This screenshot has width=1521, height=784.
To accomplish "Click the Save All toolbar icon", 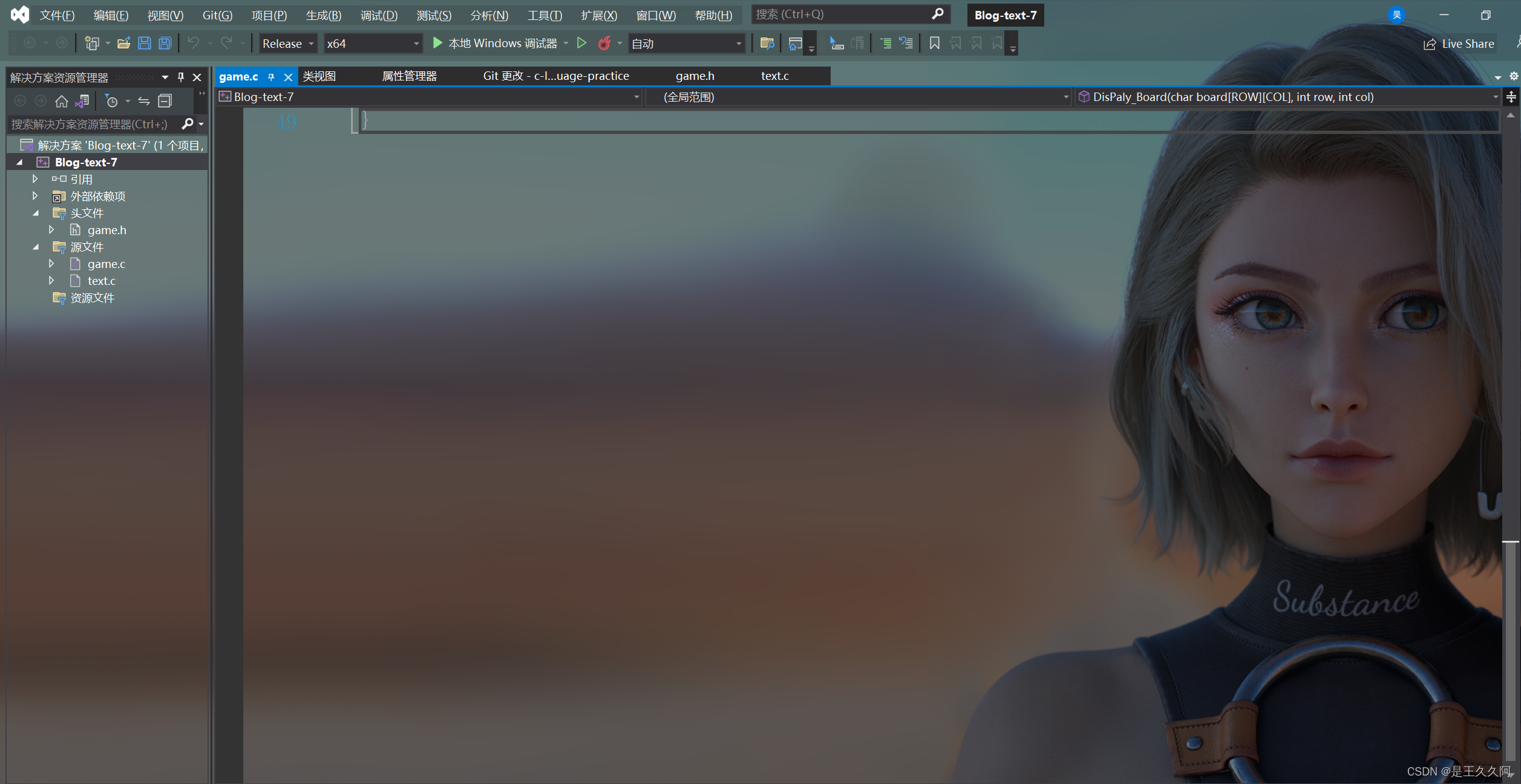I will pyautogui.click(x=165, y=43).
